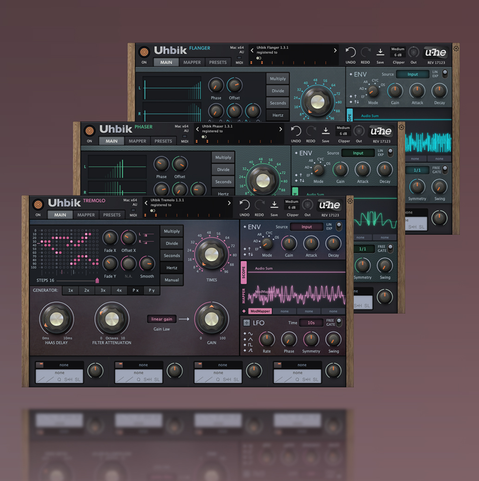Toggle the orange ON power button in Tremolo
The height and width of the screenshot is (481, 479).
point(38,204)
